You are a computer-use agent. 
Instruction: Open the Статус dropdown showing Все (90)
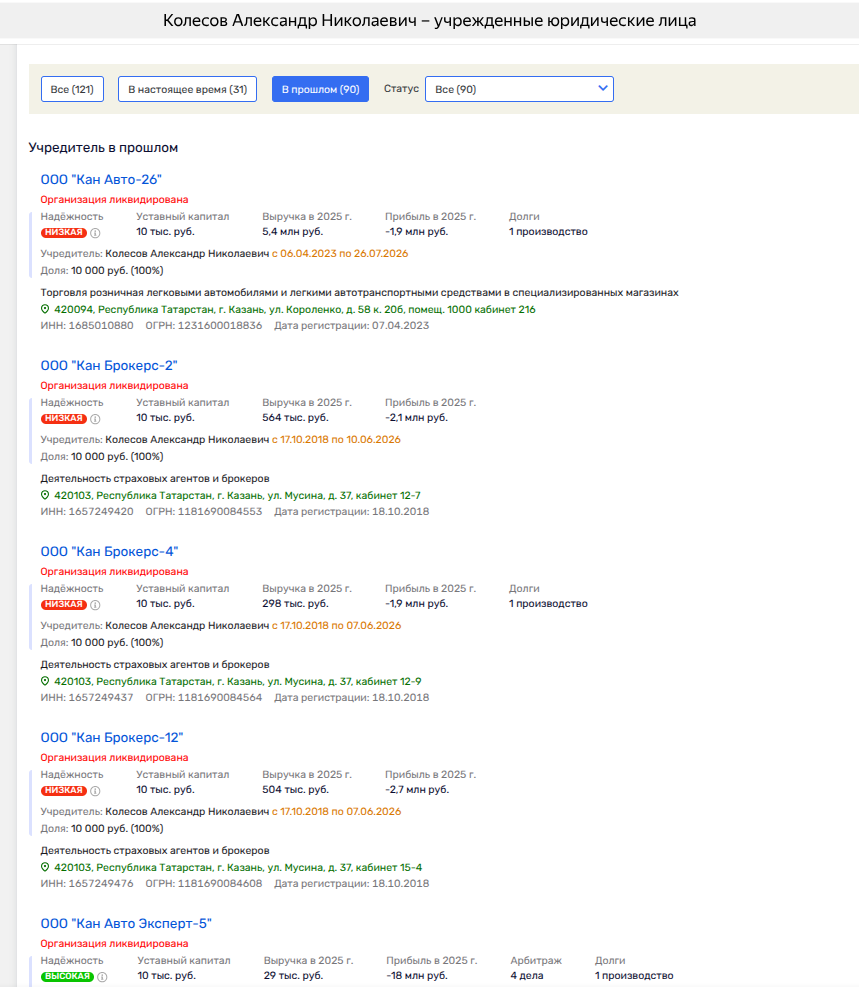[519, 89]
